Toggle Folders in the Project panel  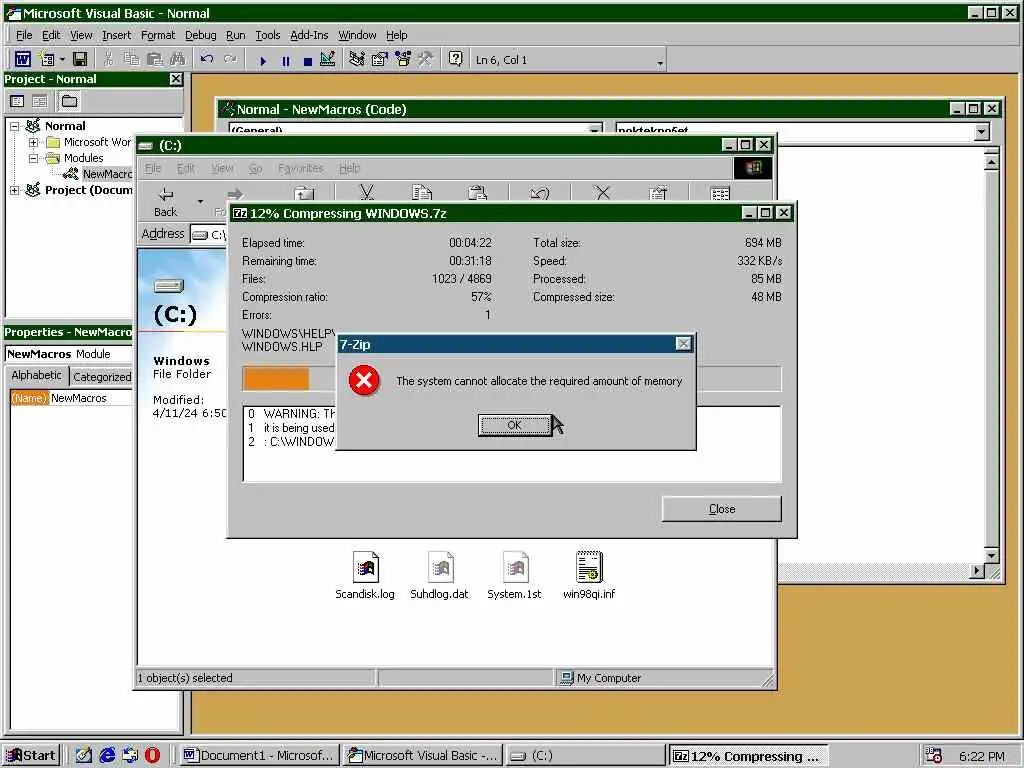click(69, 101)
